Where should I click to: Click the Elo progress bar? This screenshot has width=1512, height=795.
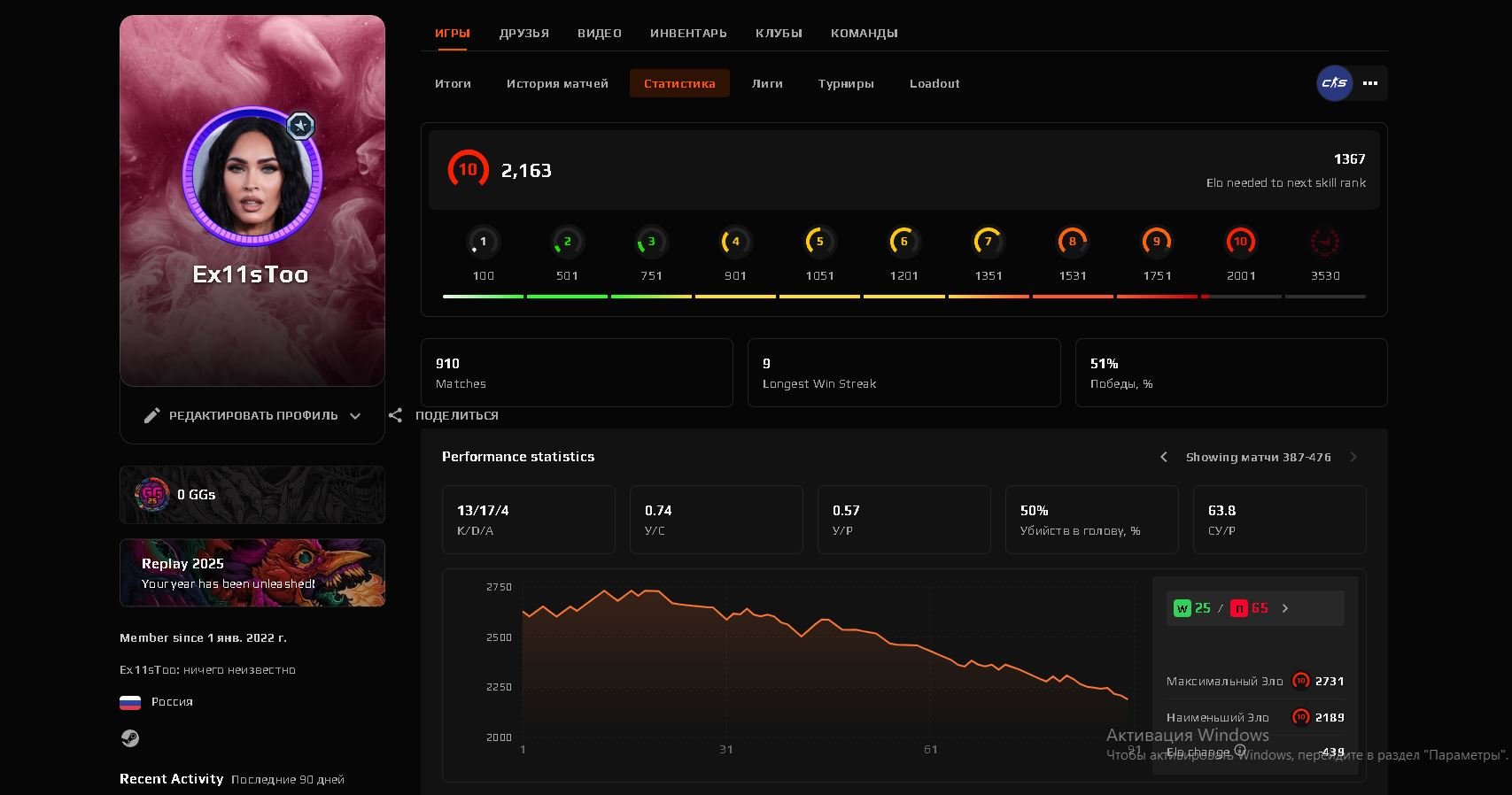coord(903,297)
